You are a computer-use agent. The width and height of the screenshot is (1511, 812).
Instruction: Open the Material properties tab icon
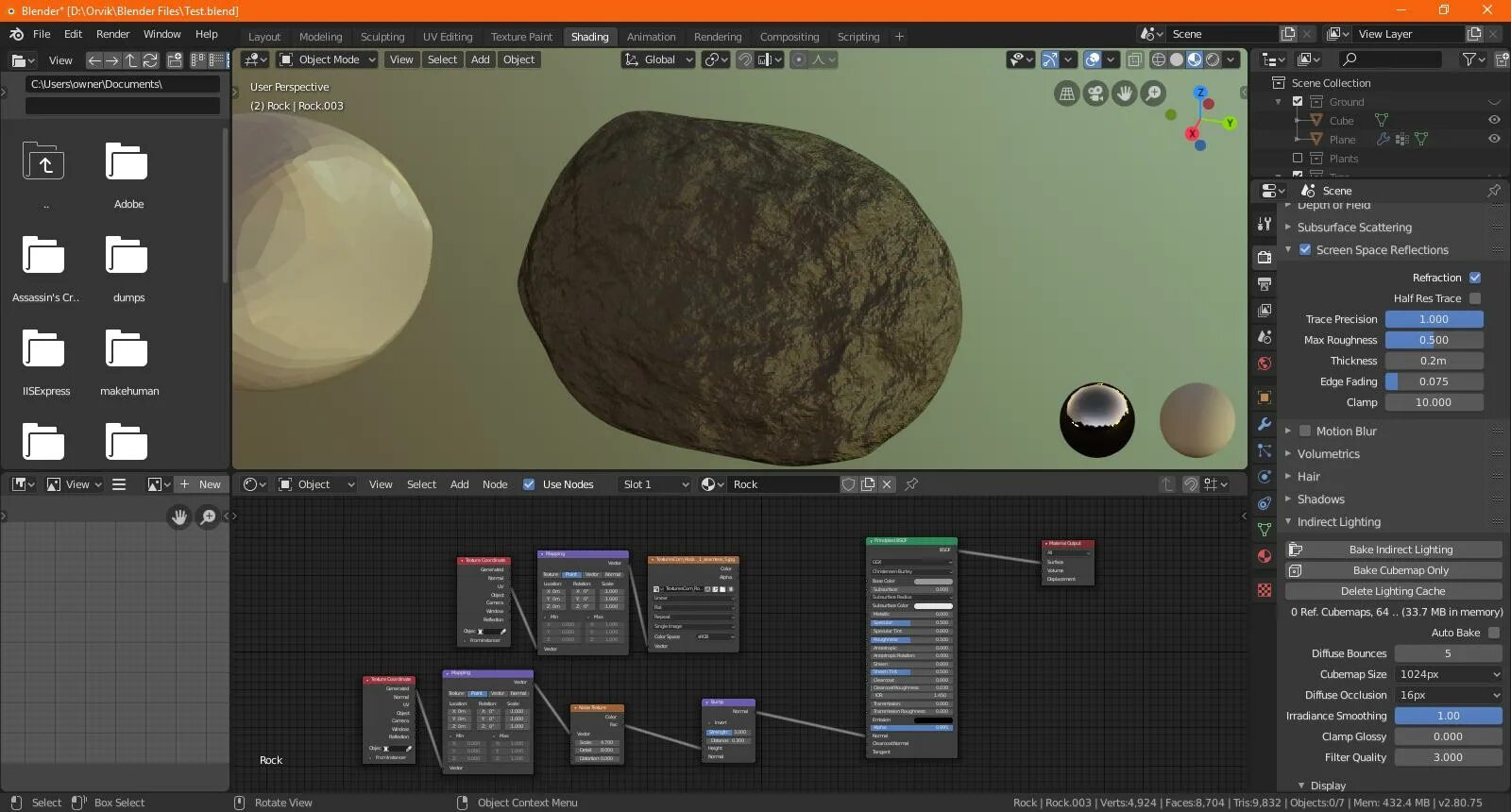[x=1265, y=556]
